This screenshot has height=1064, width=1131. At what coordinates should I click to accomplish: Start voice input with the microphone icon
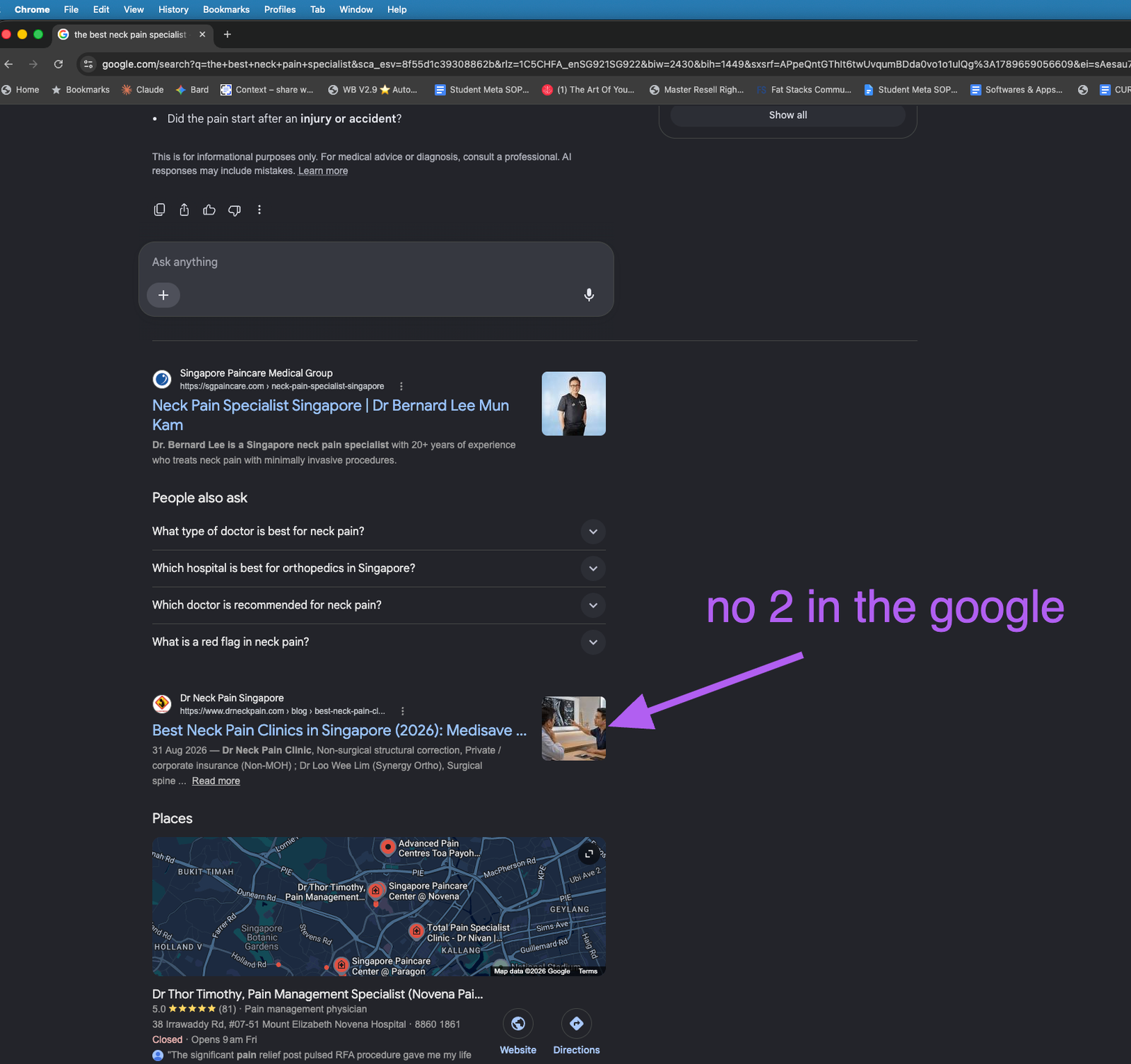pyautogui.click(x=589, y=295)
